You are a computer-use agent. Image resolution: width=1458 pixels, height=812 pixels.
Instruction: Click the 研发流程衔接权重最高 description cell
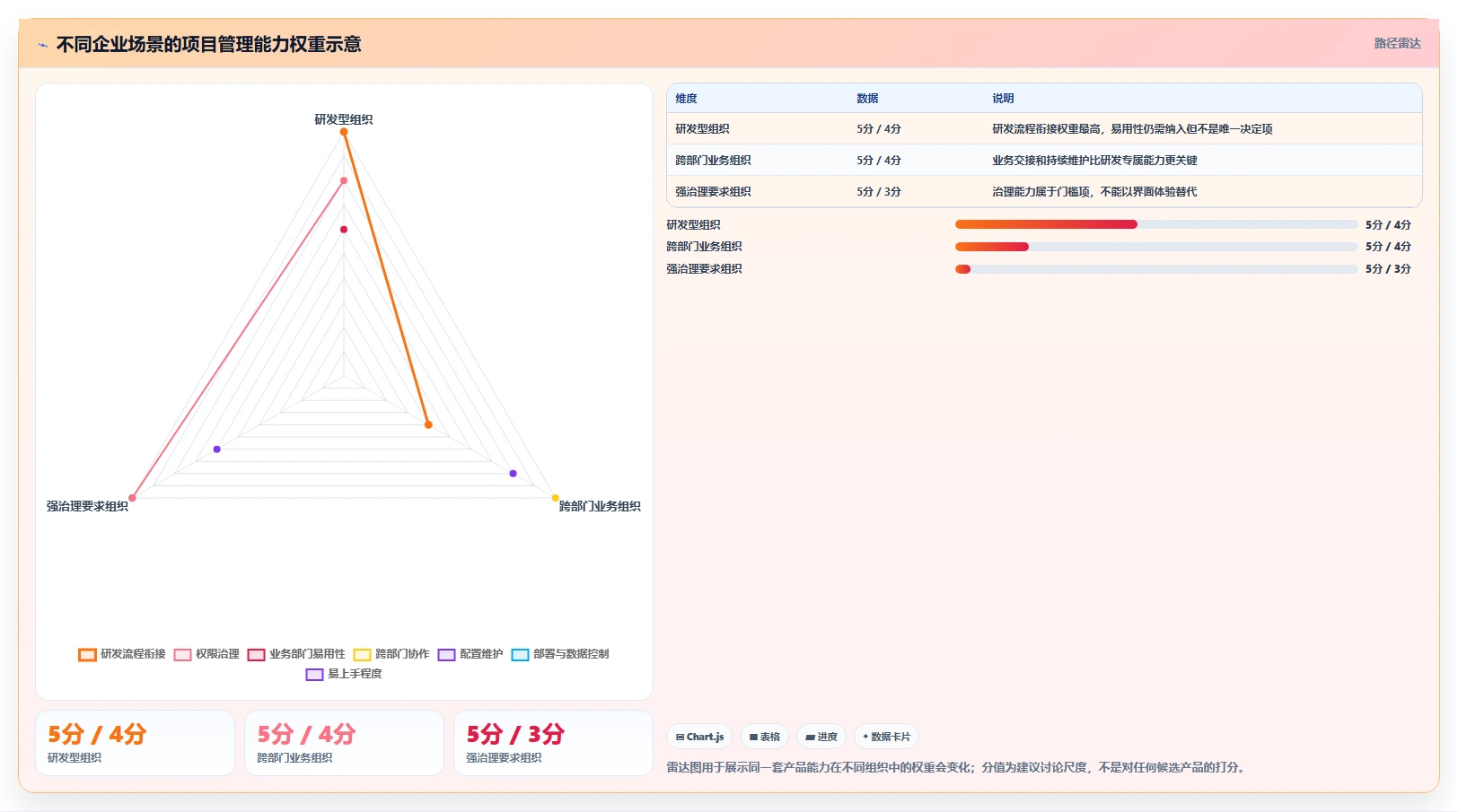1132,129
